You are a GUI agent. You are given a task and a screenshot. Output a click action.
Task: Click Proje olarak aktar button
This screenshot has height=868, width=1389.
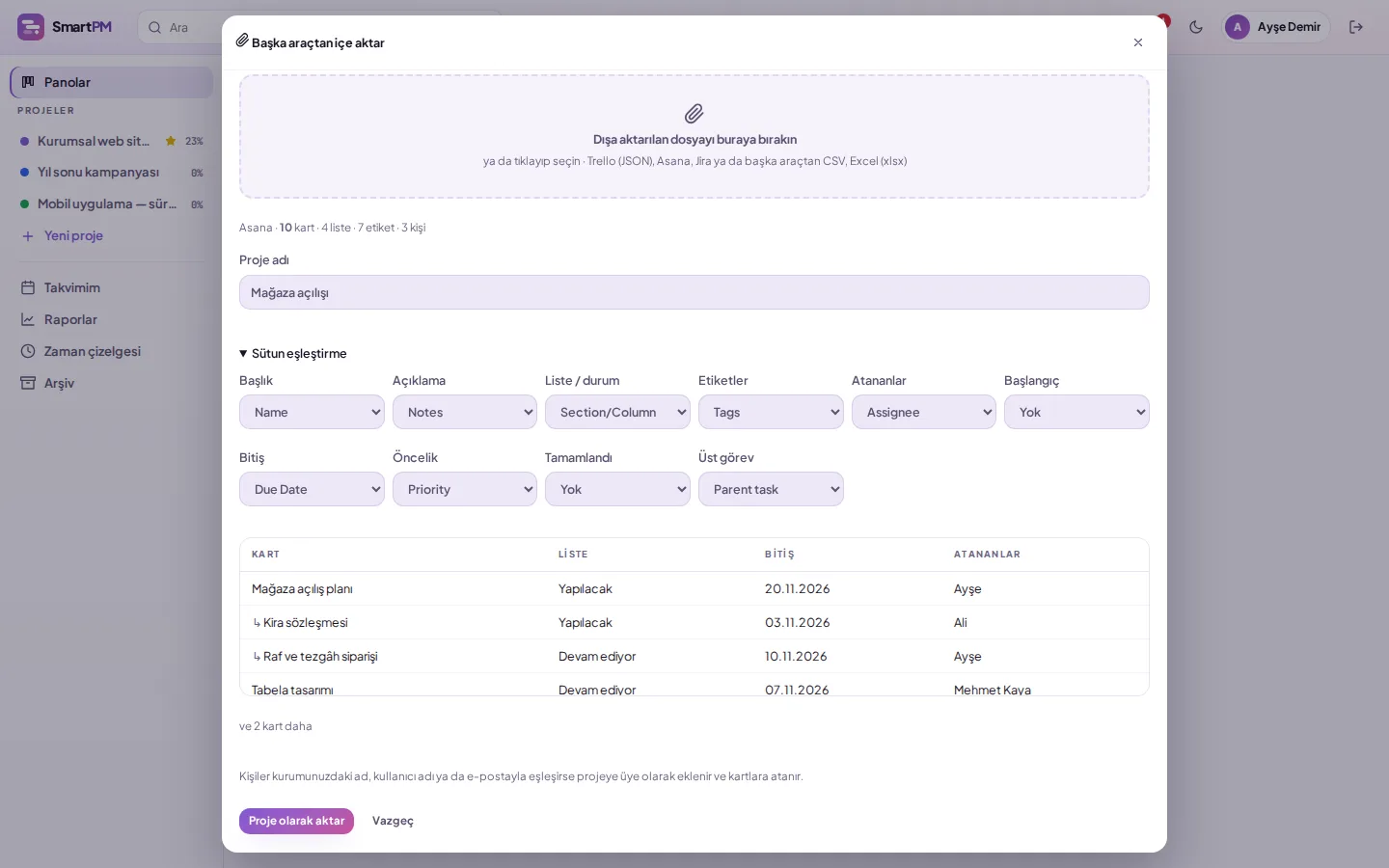click(x=296, y=821)
